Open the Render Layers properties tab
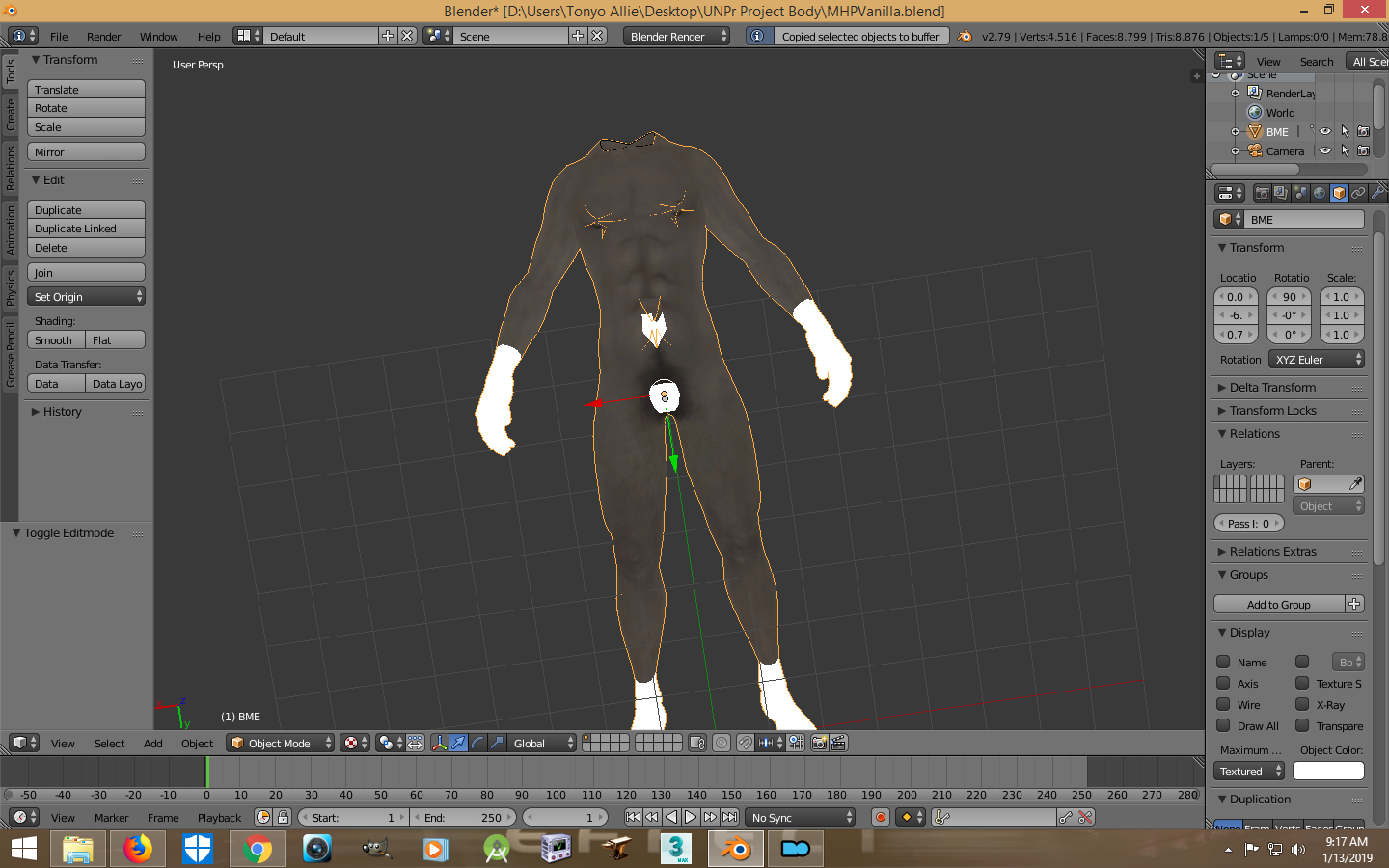 (x=1281, y=193)
